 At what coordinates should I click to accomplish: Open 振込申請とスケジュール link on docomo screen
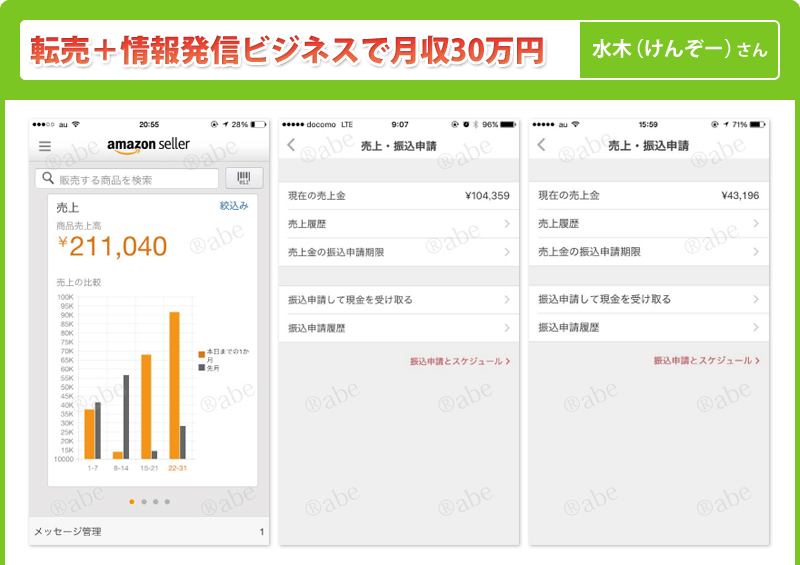(x=460, y=361)
